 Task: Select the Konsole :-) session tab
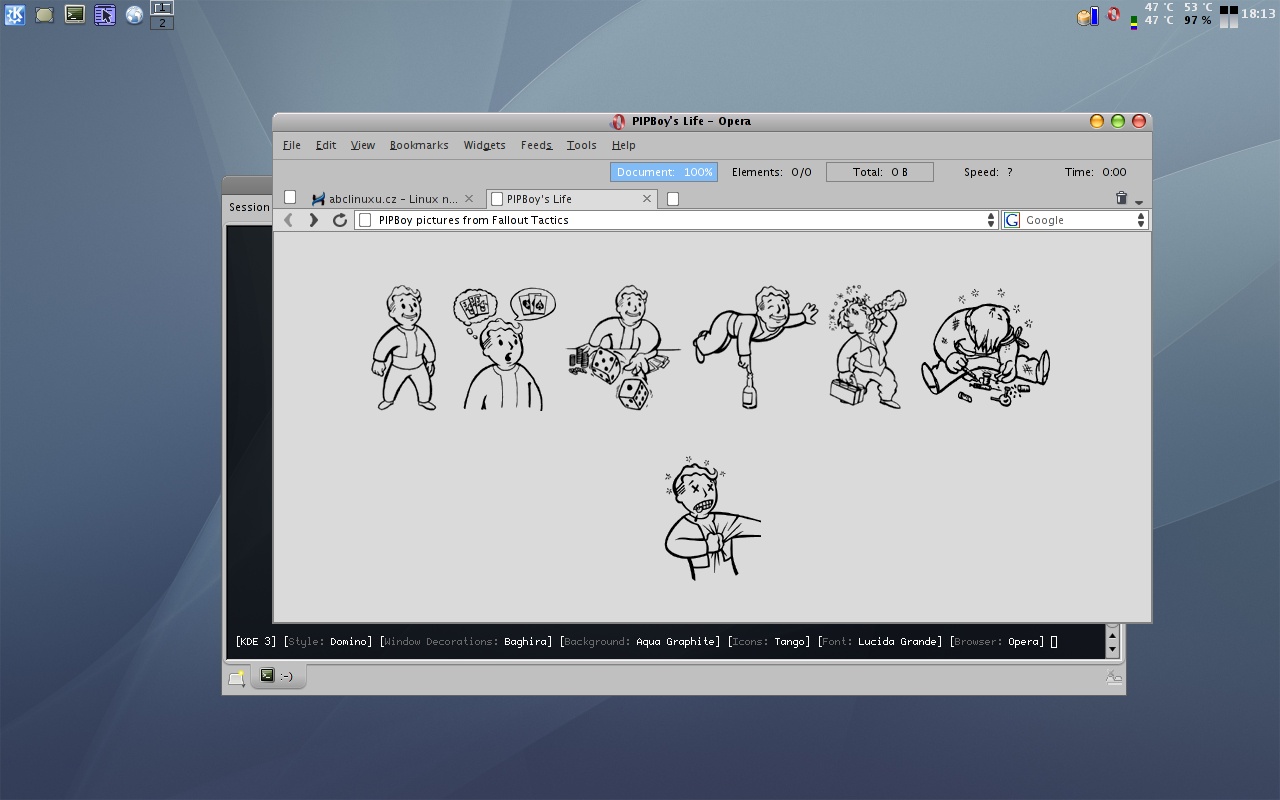tap(277, 676)
